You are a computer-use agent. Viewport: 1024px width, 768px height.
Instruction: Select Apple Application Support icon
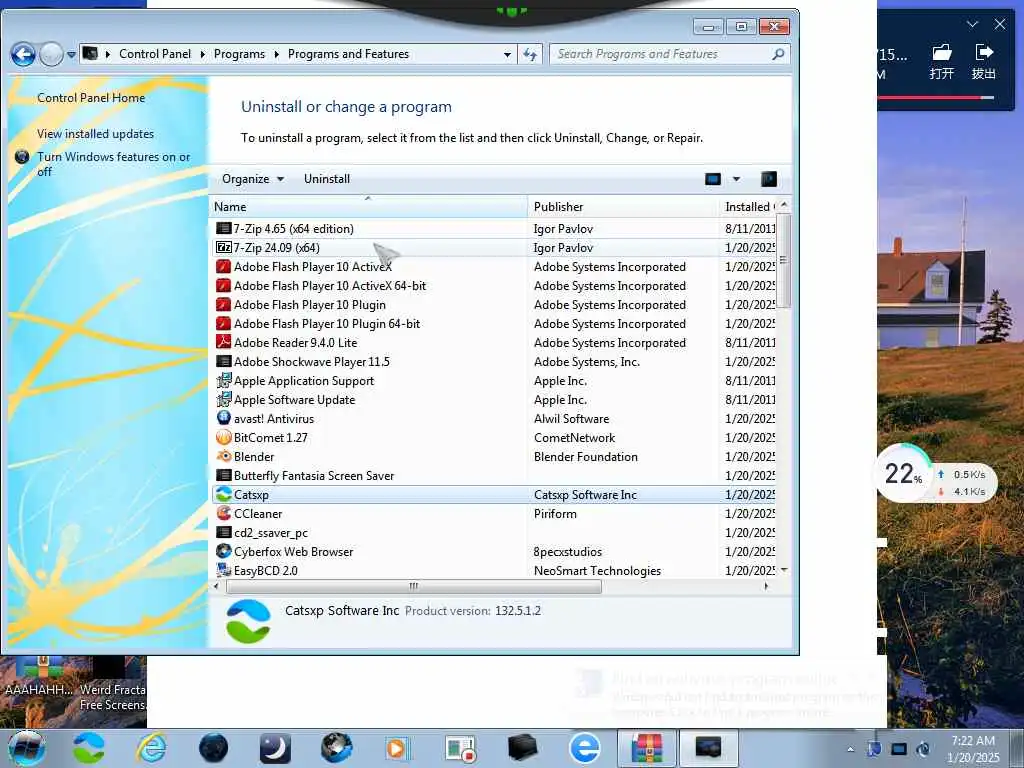coord(223,380)
